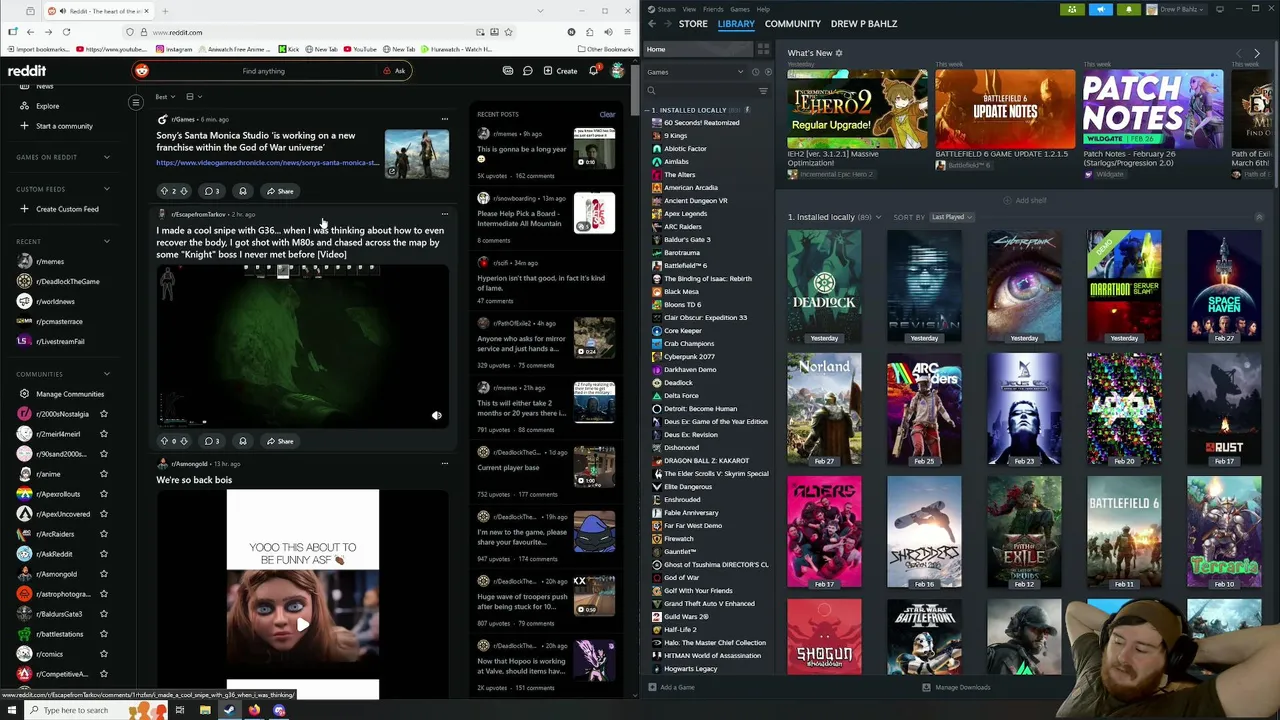Viewport: 1280px width, 720px height.
Task: Favorite r/BaldursGate3 with star
Action: 103,614
